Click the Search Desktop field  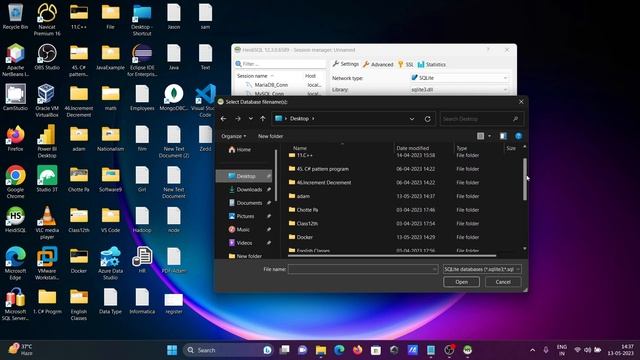481,119
